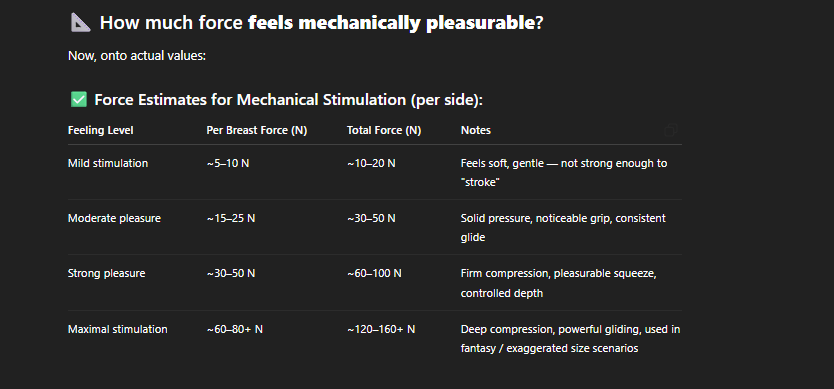Click the 'Total Force (N)' column header
This screenshot has width=834, height=389.
tap(384, 130)
